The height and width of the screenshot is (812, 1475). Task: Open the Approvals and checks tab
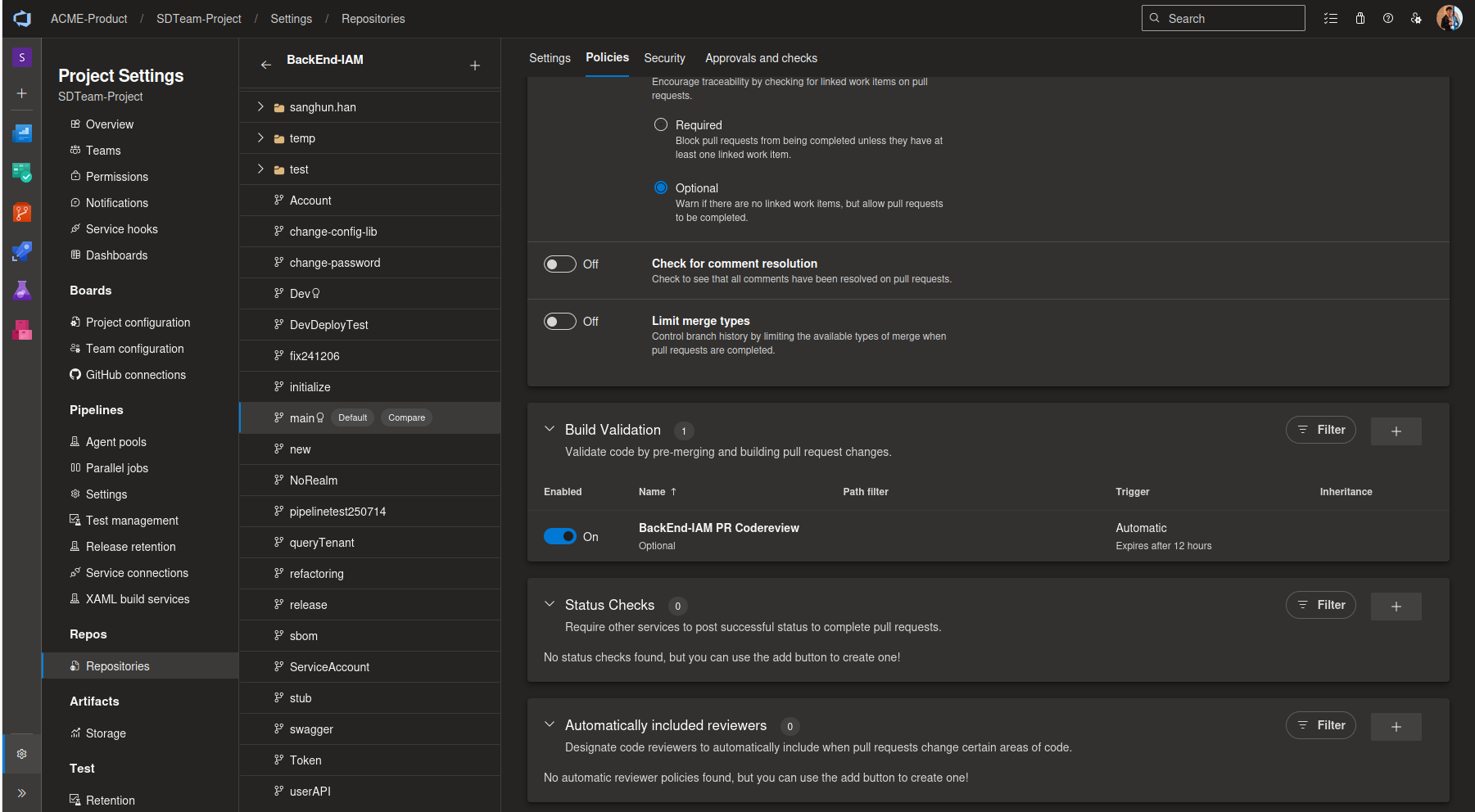click(761, 58)
